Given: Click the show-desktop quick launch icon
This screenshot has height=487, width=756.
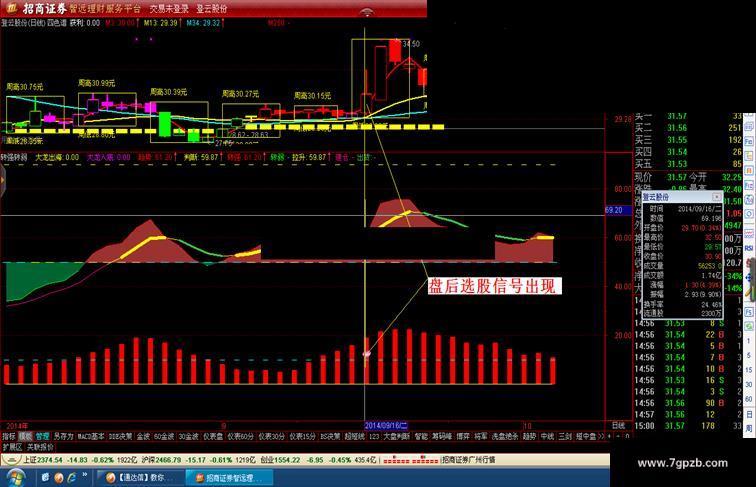Looking at the screenshot, I should pos(45,478).
